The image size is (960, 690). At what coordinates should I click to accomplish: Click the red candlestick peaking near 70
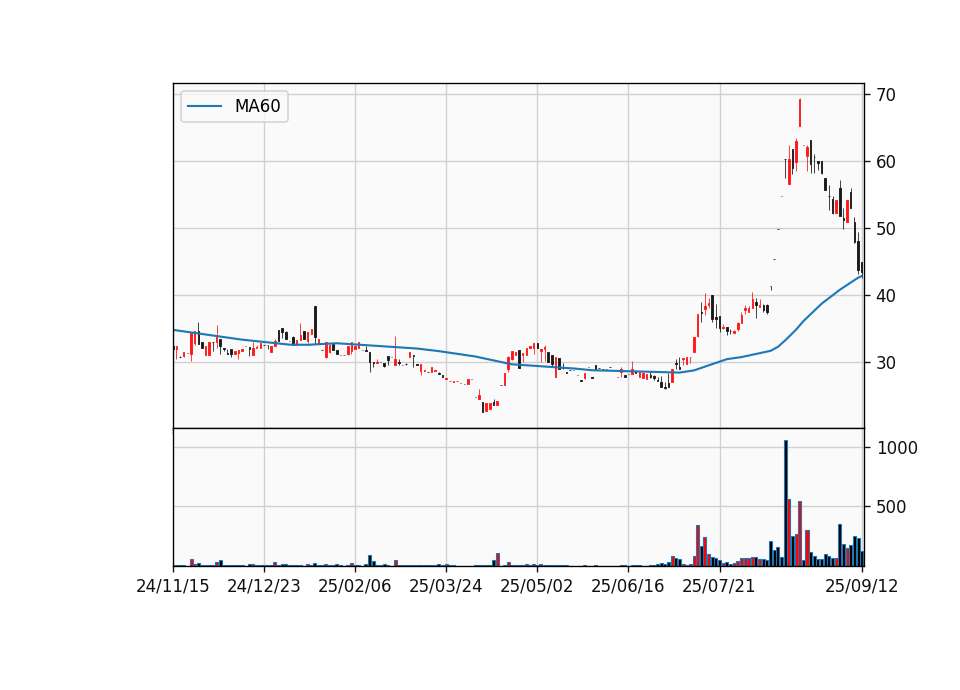click(x=800, y=113)
